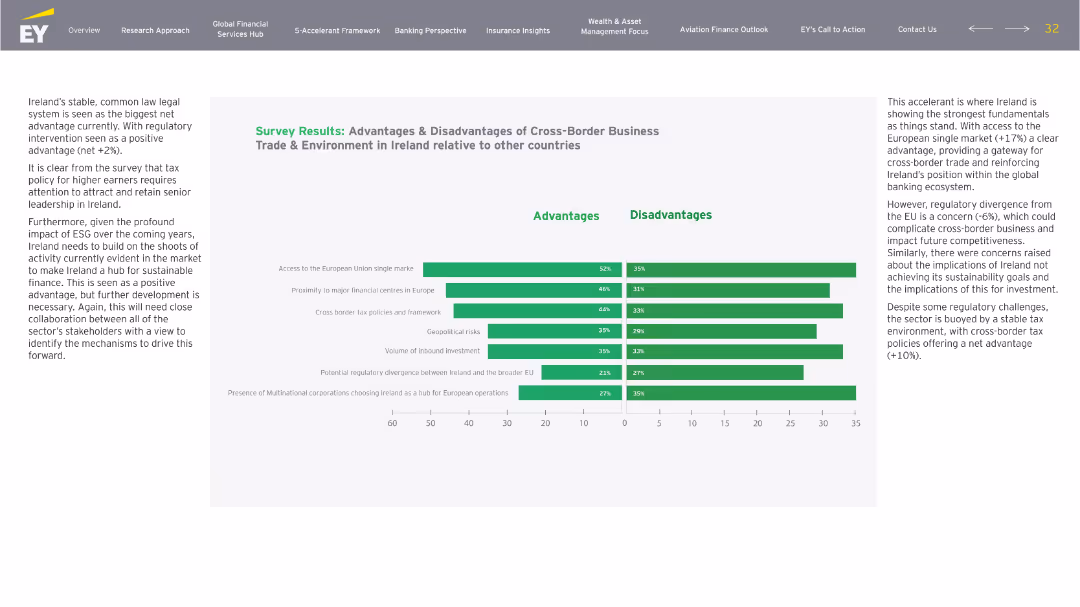Click the paragraph starting 'It is clear from the survey'

tap(110, 186)
